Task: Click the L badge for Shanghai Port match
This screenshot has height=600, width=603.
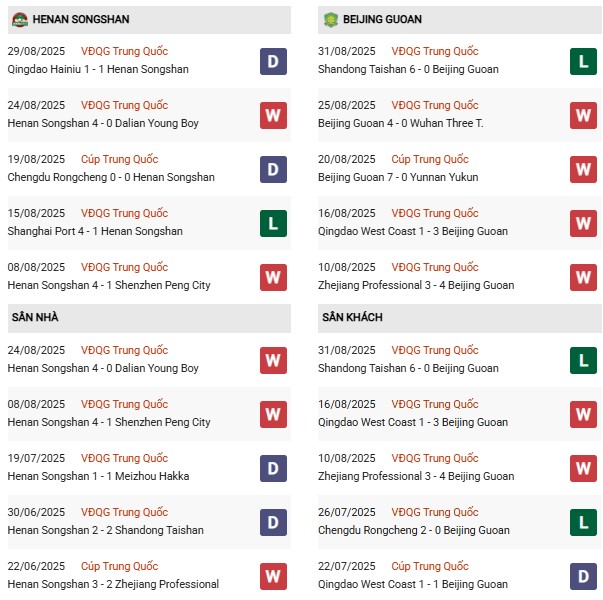Action: tap(273, 223)
